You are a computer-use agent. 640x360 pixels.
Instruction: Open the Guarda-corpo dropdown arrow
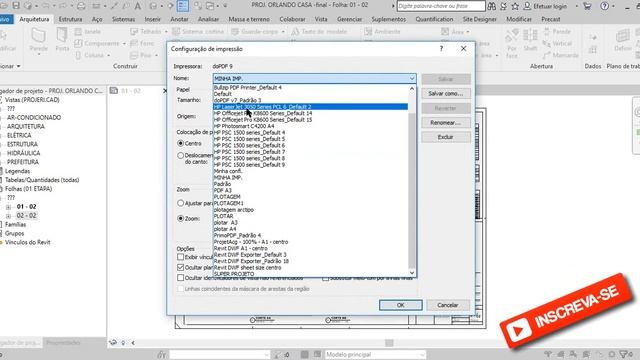(x=283, y=31)
